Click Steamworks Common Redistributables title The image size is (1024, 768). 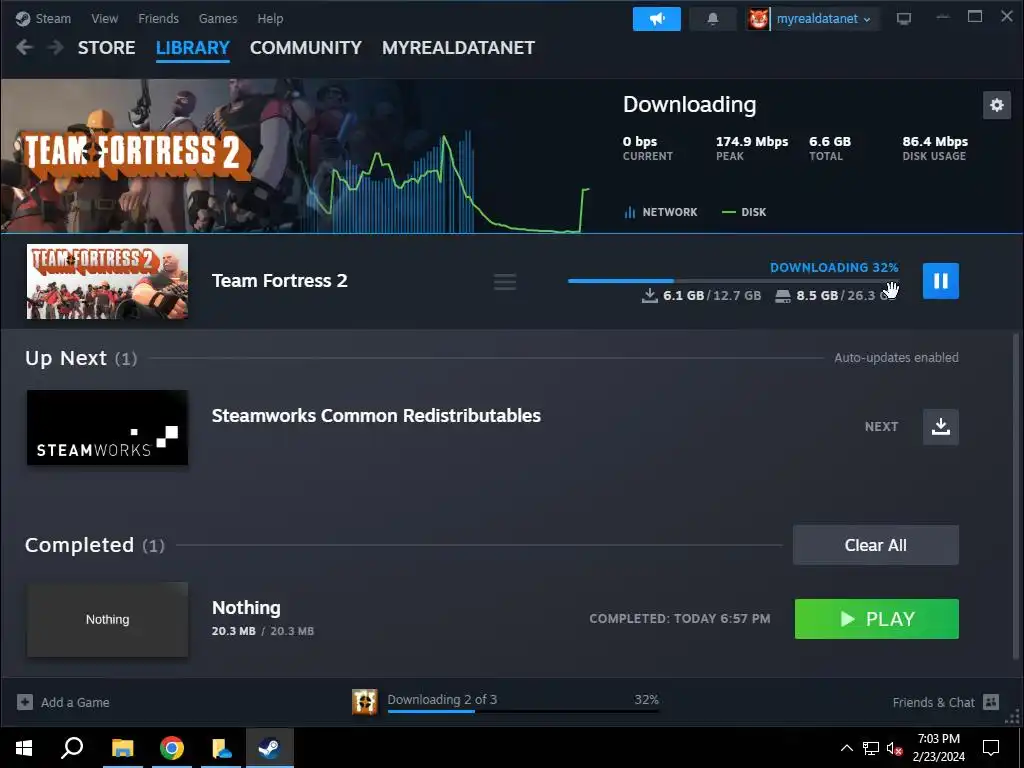pyautogui.click(x=376, y=416)
